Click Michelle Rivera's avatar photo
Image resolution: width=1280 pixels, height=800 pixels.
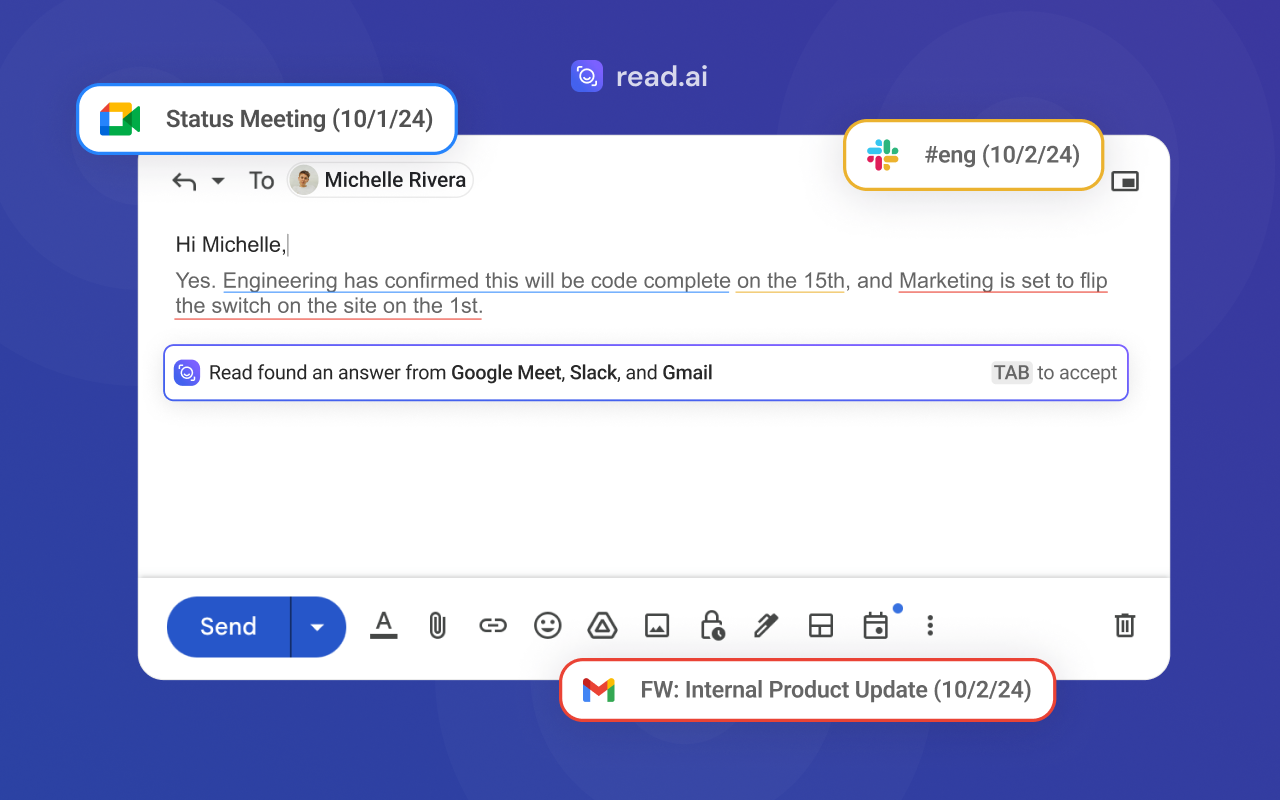click(x=304, y=180)
